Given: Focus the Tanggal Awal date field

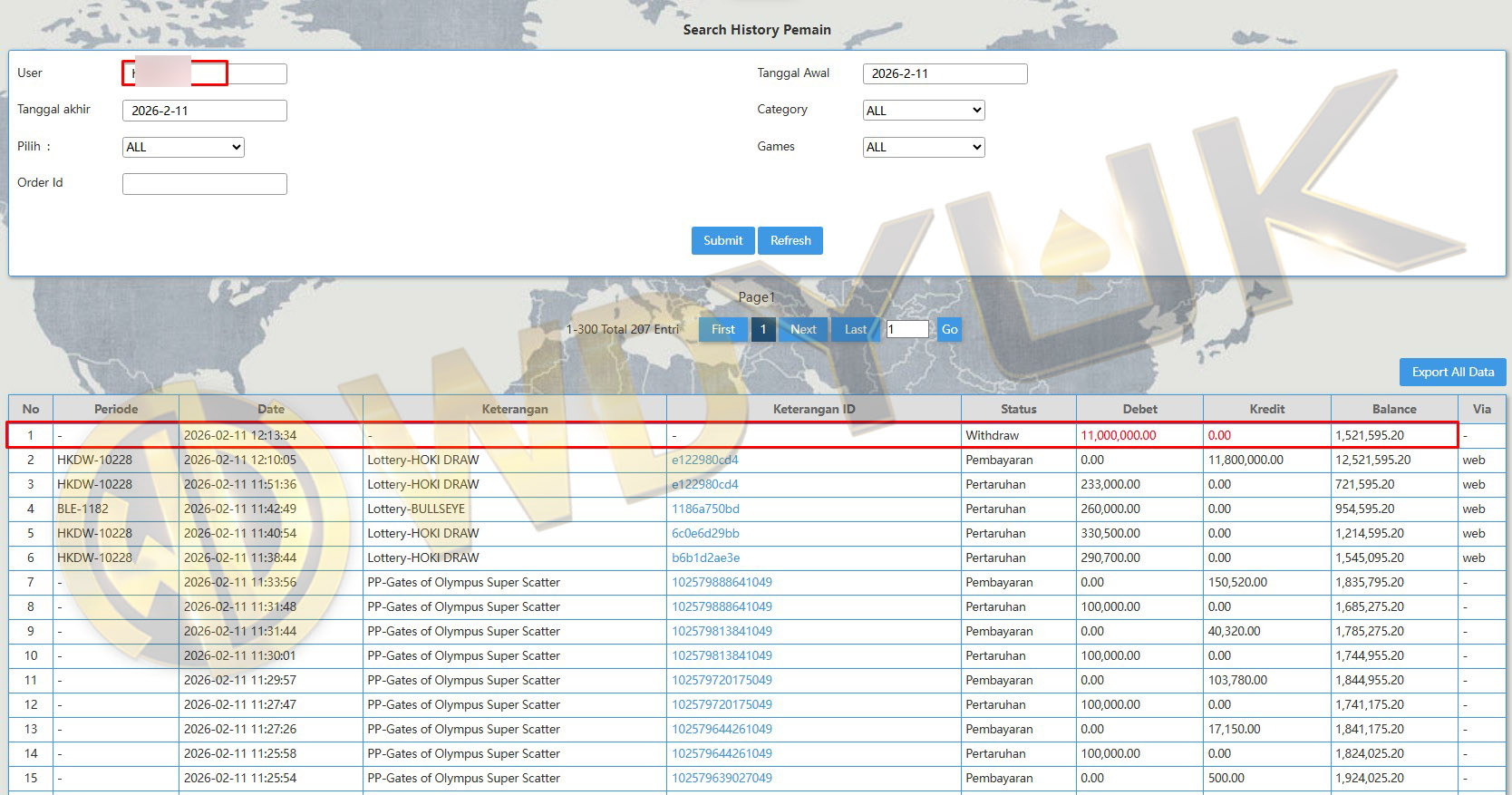Looking at the screenshot, I should pyautogui.click(x=945, y=73).
